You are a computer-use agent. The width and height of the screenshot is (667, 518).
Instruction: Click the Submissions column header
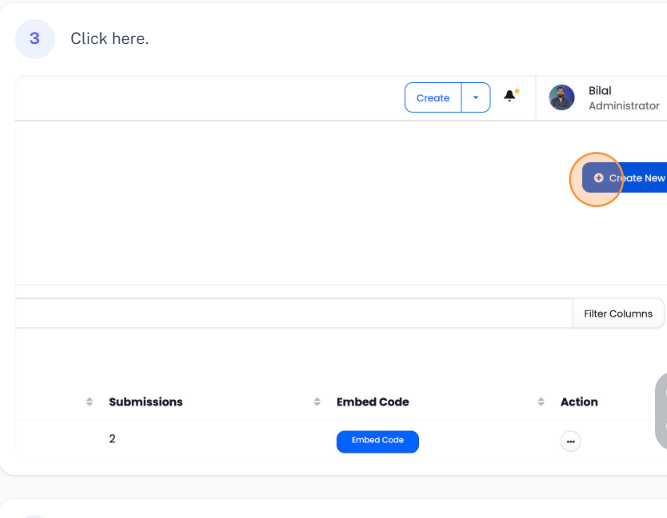point(146,402)
